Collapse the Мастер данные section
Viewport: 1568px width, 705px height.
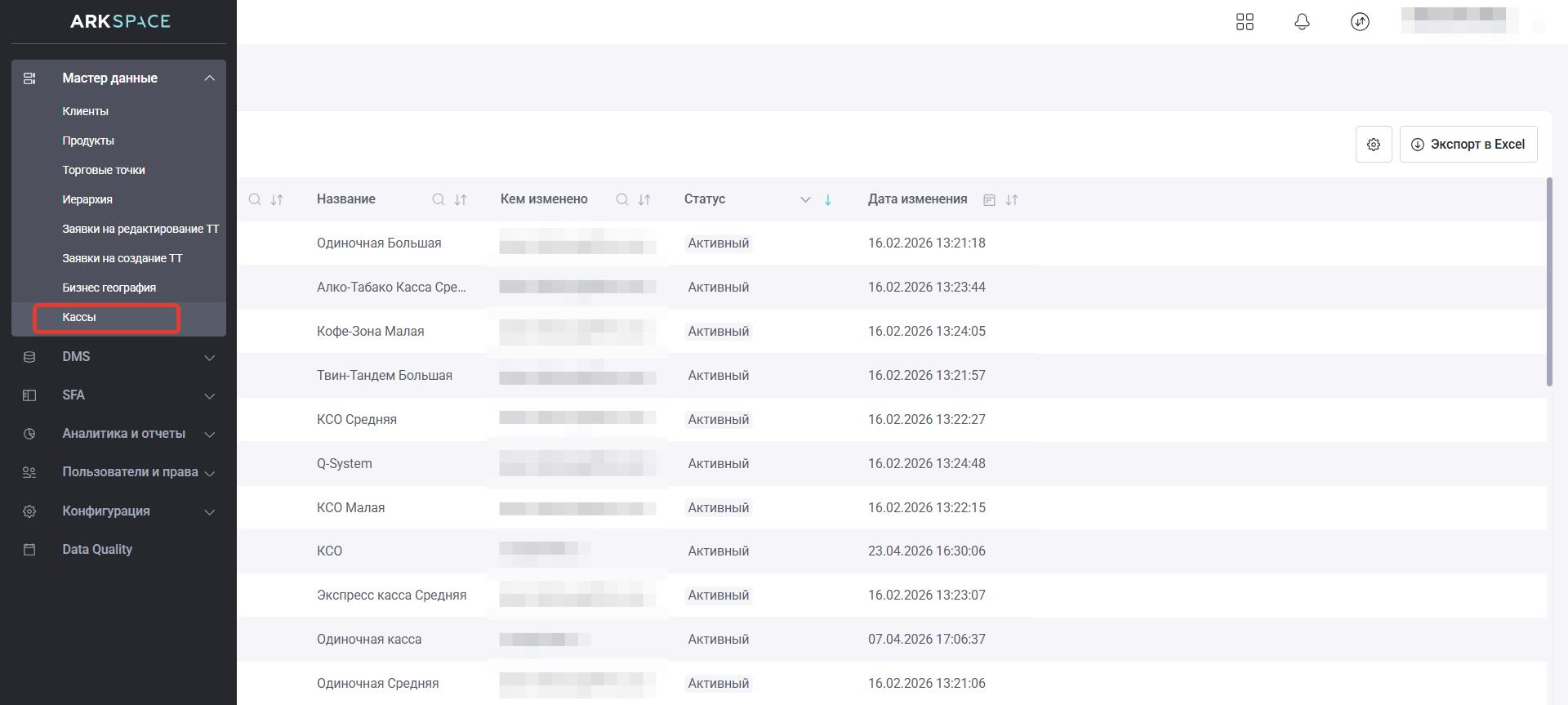[x=209, y=78]
